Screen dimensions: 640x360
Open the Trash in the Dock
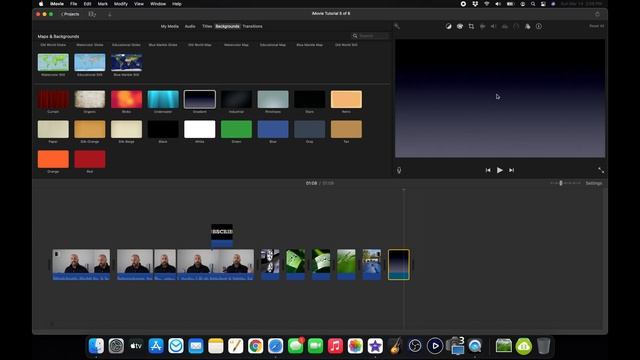(x=543, y=346)
